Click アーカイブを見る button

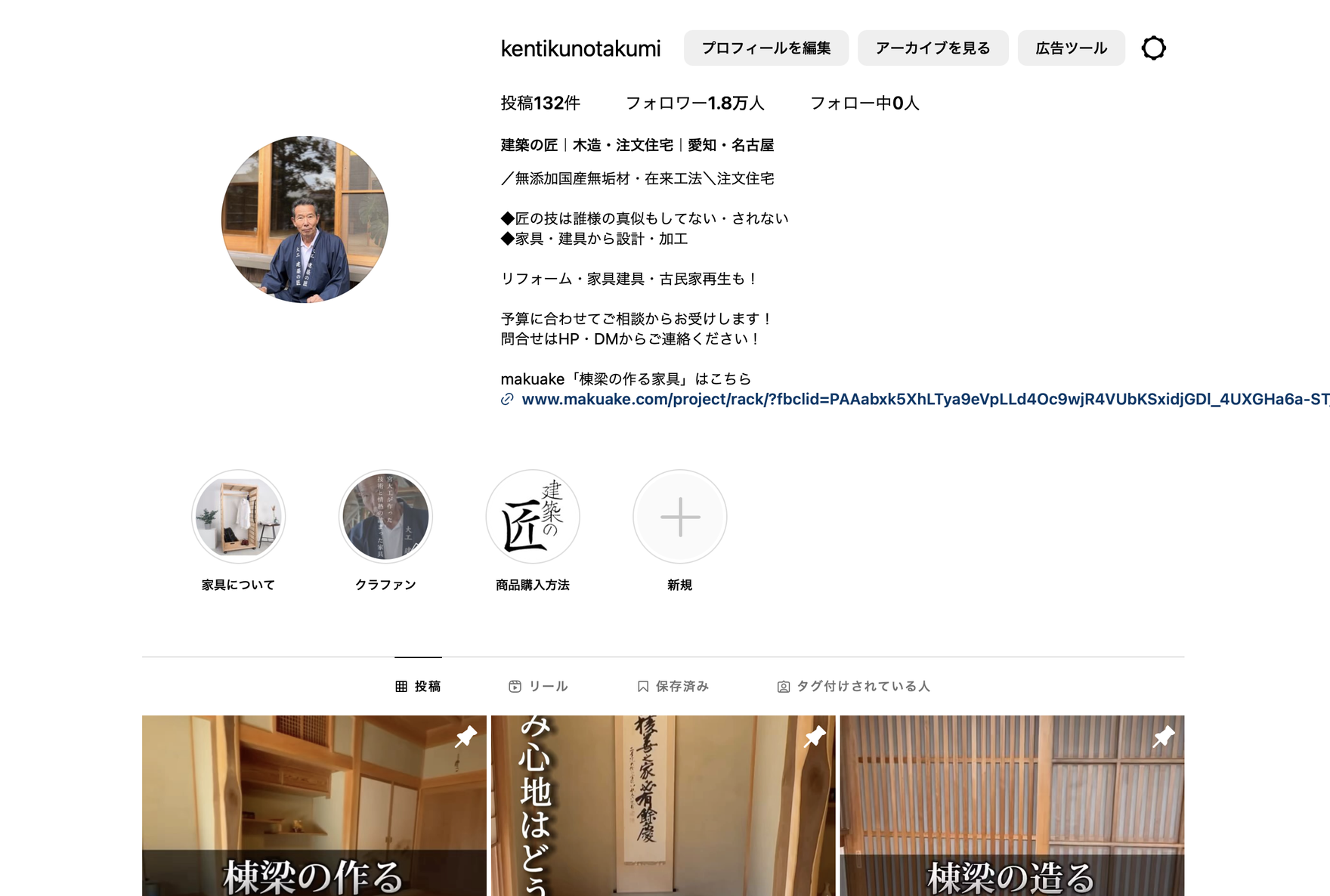(x=933, y=48)
